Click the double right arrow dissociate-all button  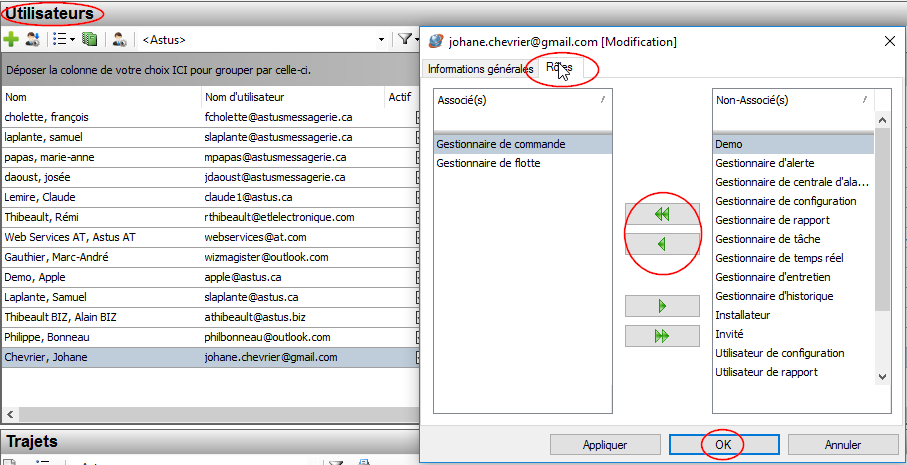click(x=661, y=336)
